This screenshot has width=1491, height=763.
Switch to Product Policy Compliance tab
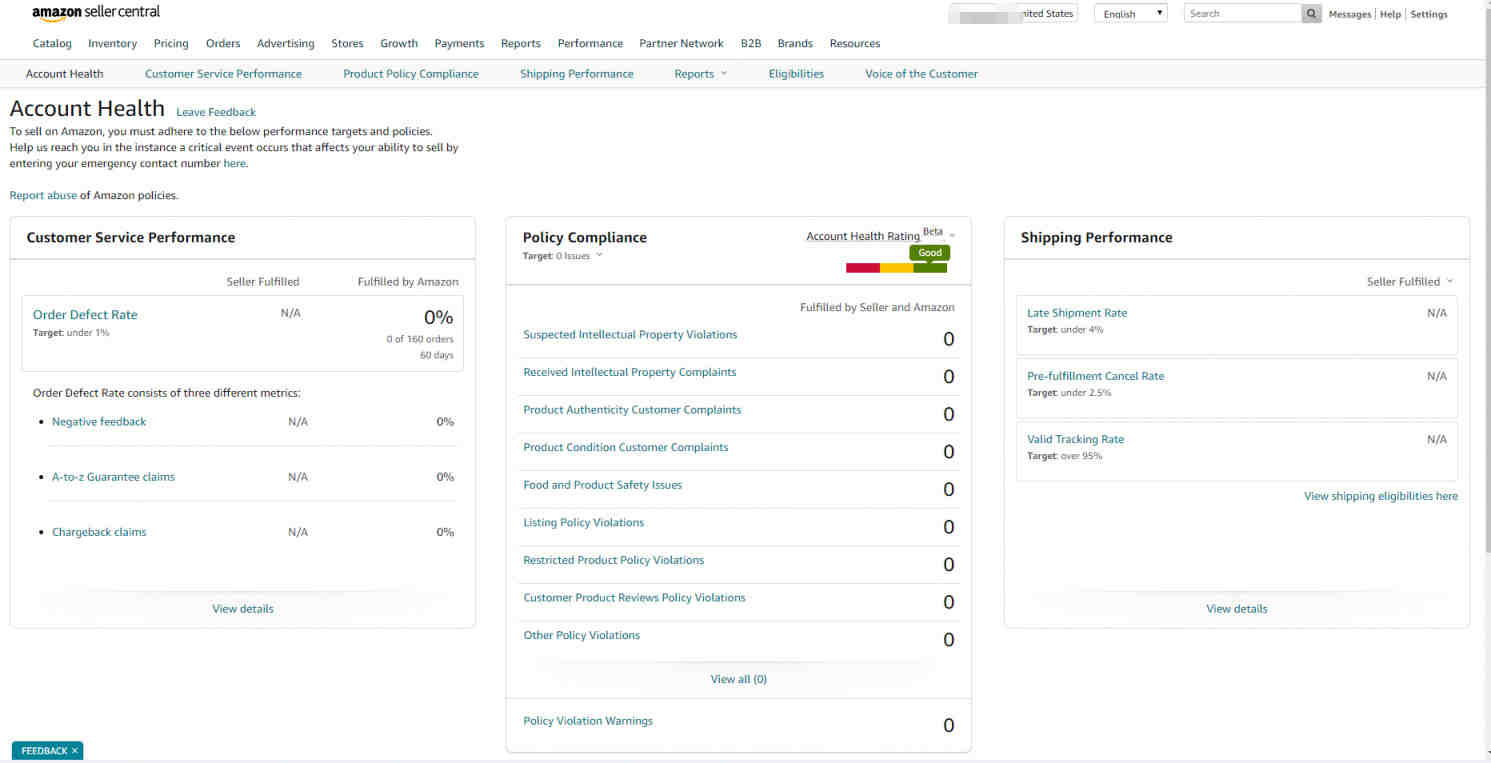411,74
